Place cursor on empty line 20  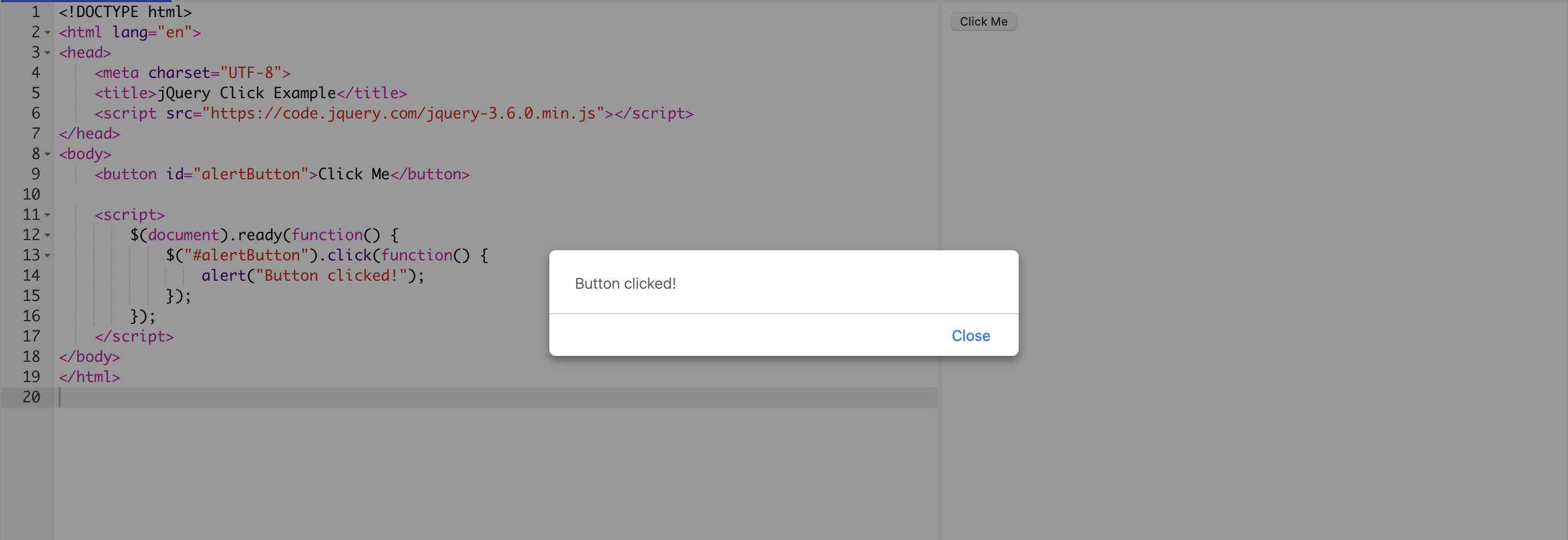pyautogui.click(x=182, y=397)
